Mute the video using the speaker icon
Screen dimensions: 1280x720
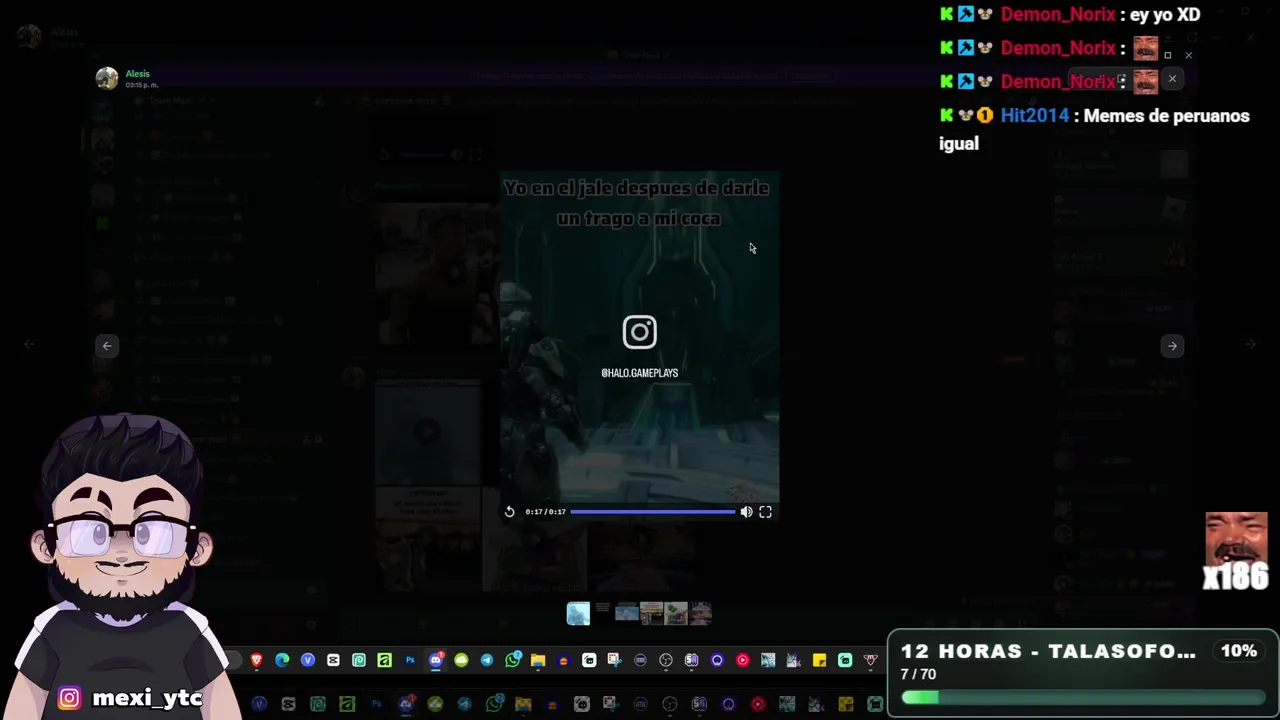tap(746, 512)
